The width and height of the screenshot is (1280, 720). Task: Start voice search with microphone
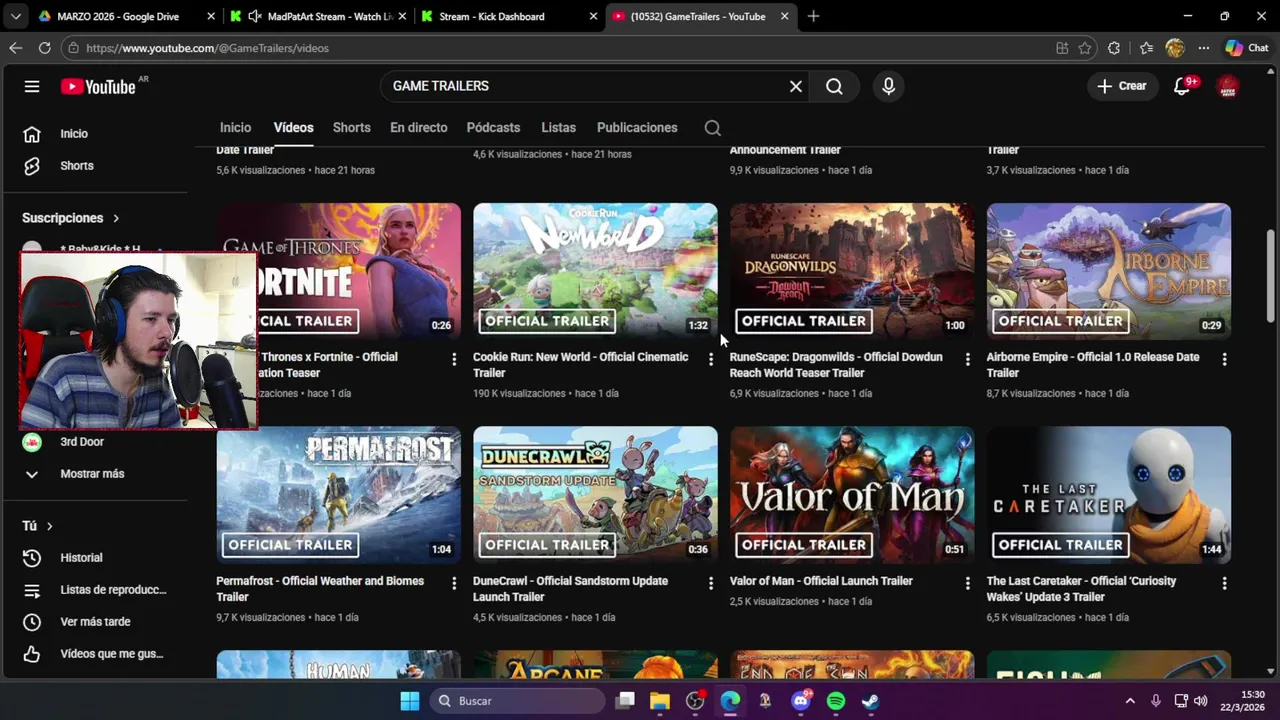click(x=888, y=86)
